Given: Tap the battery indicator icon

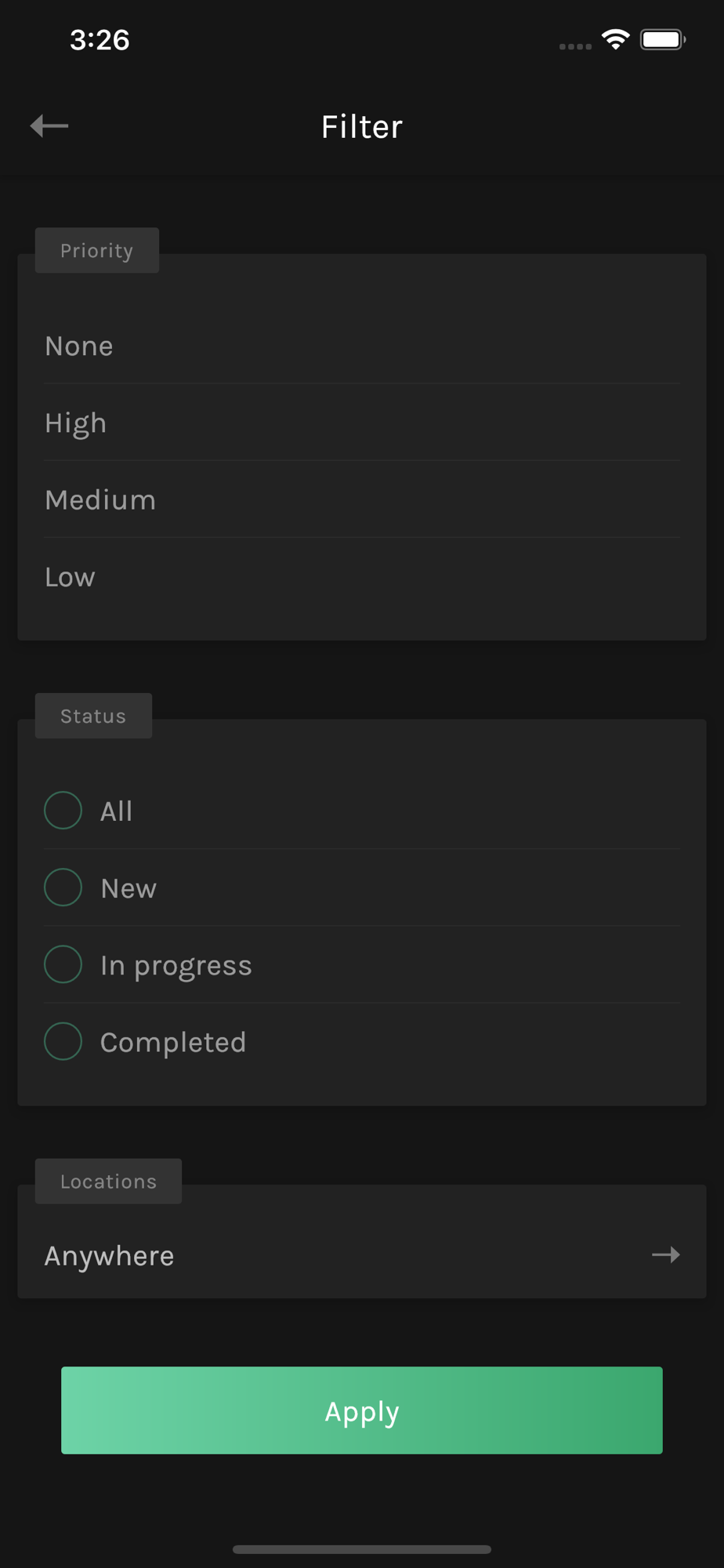Looking at the screenshot, I should pos(663,39).
